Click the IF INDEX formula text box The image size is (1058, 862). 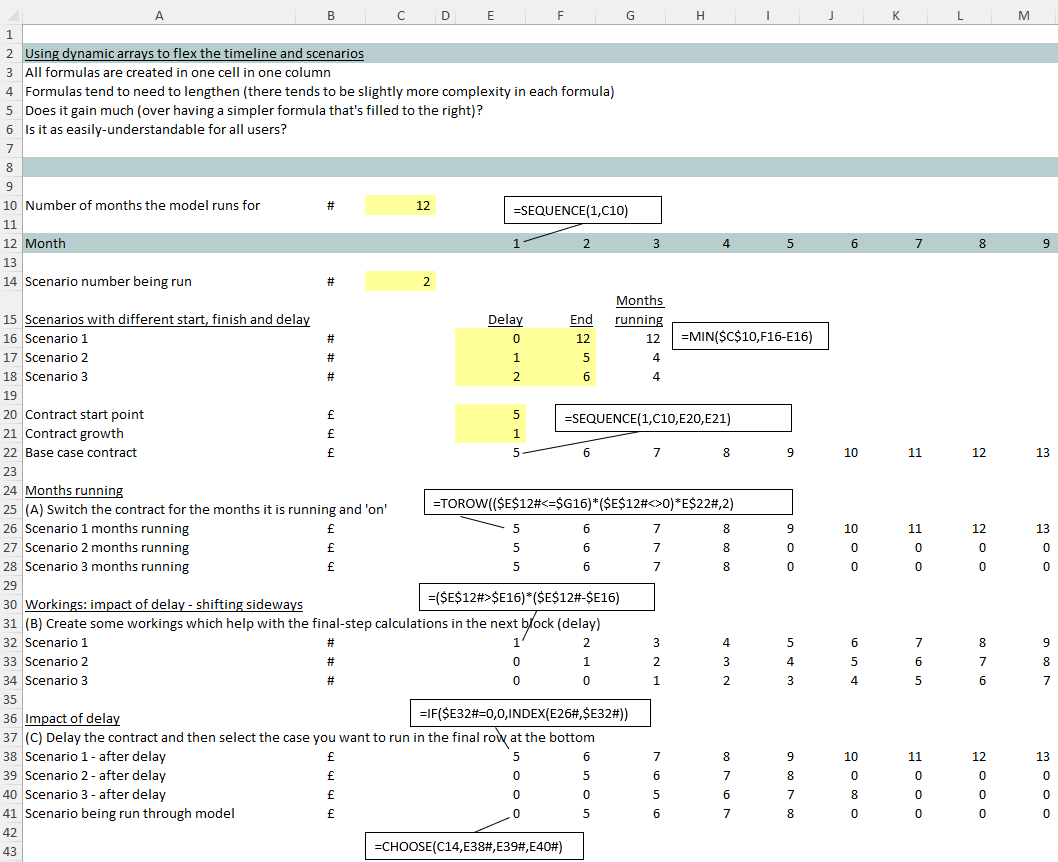531,712
